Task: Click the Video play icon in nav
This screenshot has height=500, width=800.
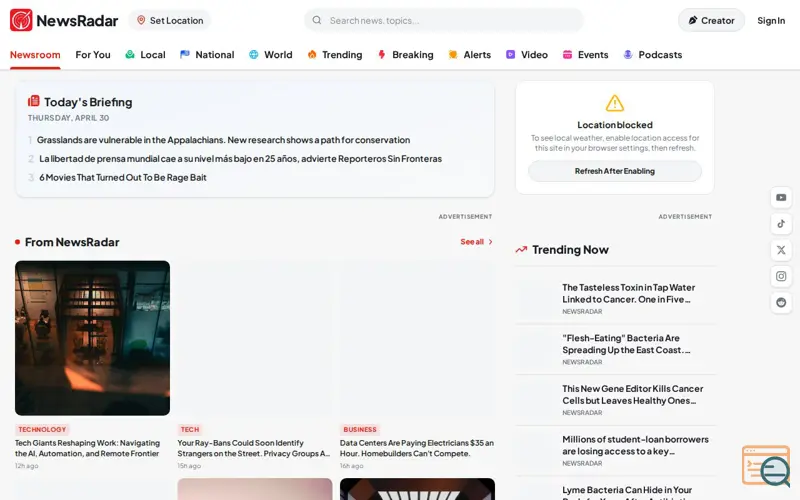Action: tap(510, 55)
